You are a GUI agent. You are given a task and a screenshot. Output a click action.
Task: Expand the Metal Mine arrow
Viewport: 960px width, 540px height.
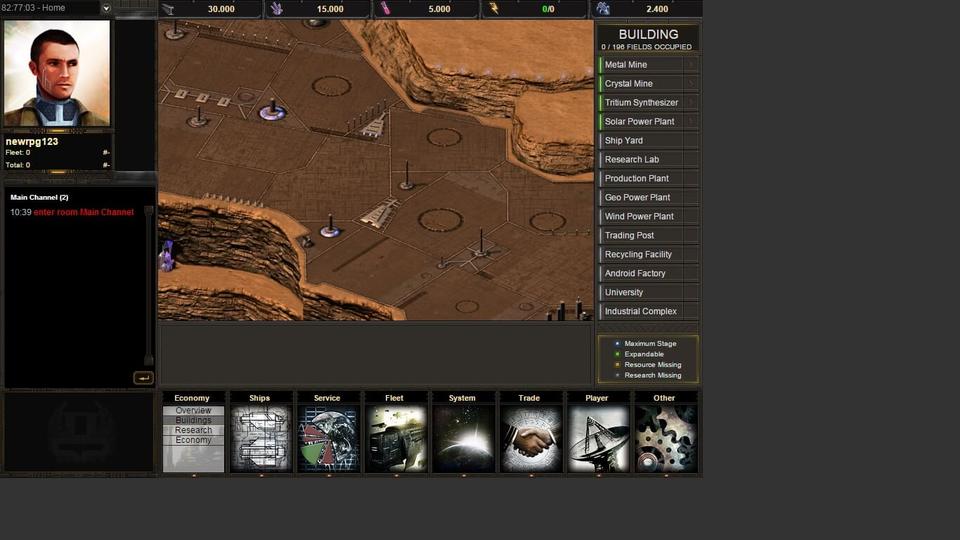(691, 65)
